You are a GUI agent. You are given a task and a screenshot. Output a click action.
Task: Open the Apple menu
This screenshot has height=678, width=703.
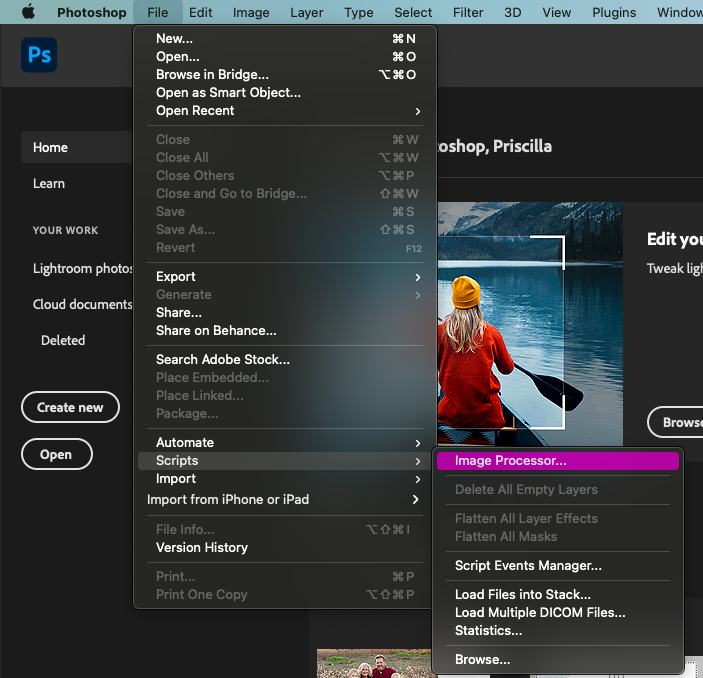coord(28,12)
